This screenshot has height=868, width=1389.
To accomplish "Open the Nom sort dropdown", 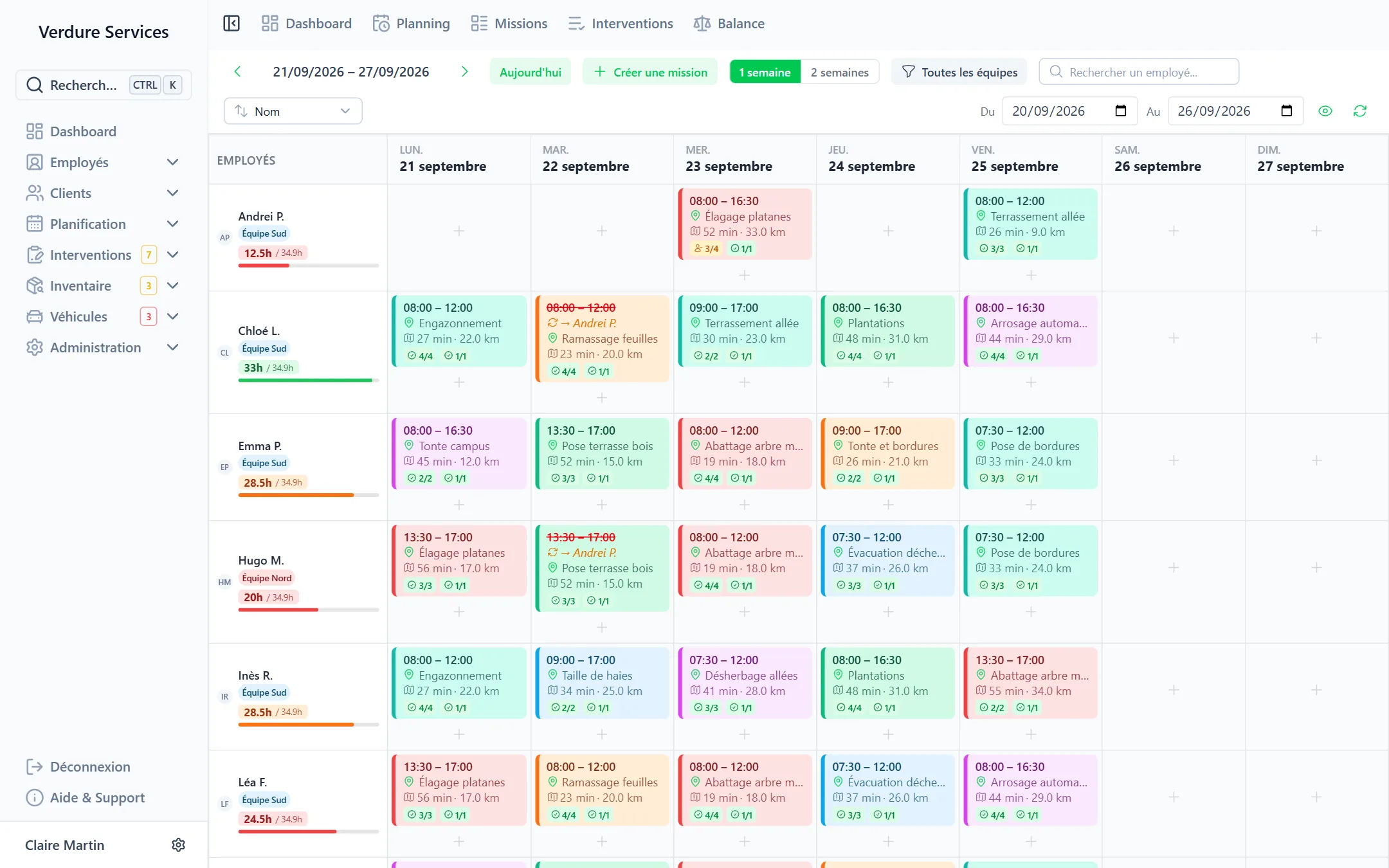I will tap(293, 111).
